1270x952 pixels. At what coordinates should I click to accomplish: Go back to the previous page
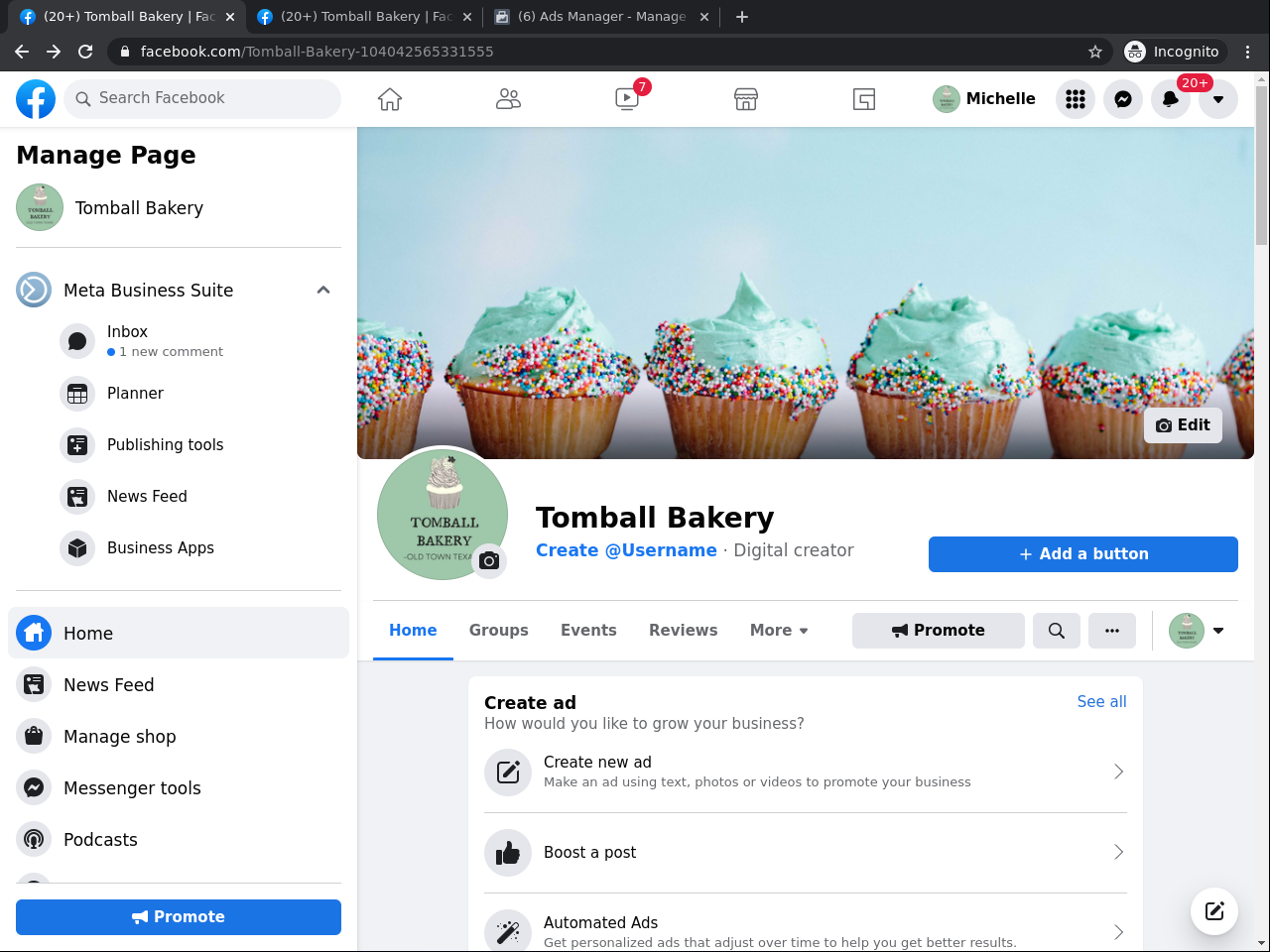[22, 52]
